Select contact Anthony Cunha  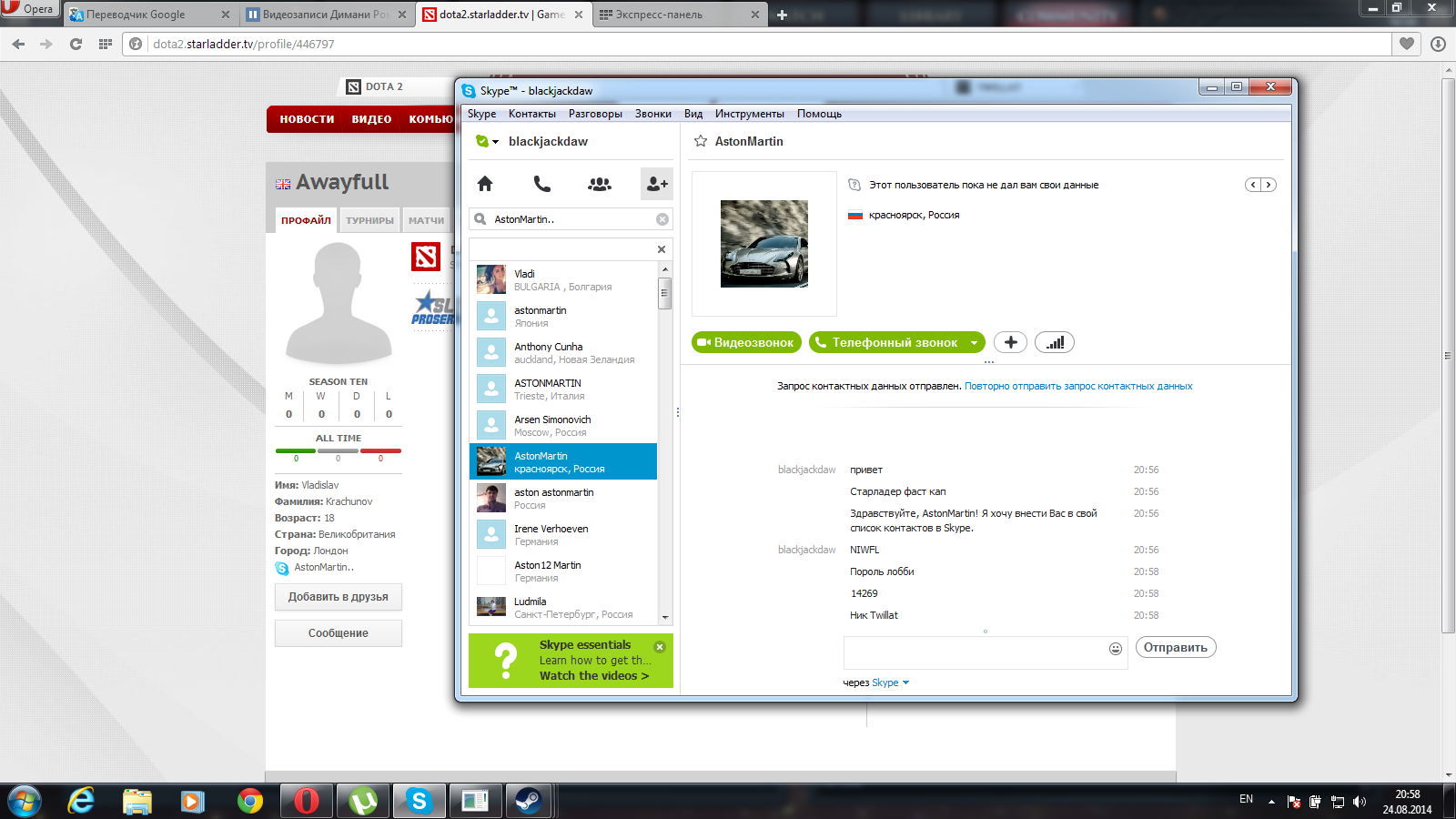pyautogui.click(x=563, y=352)
